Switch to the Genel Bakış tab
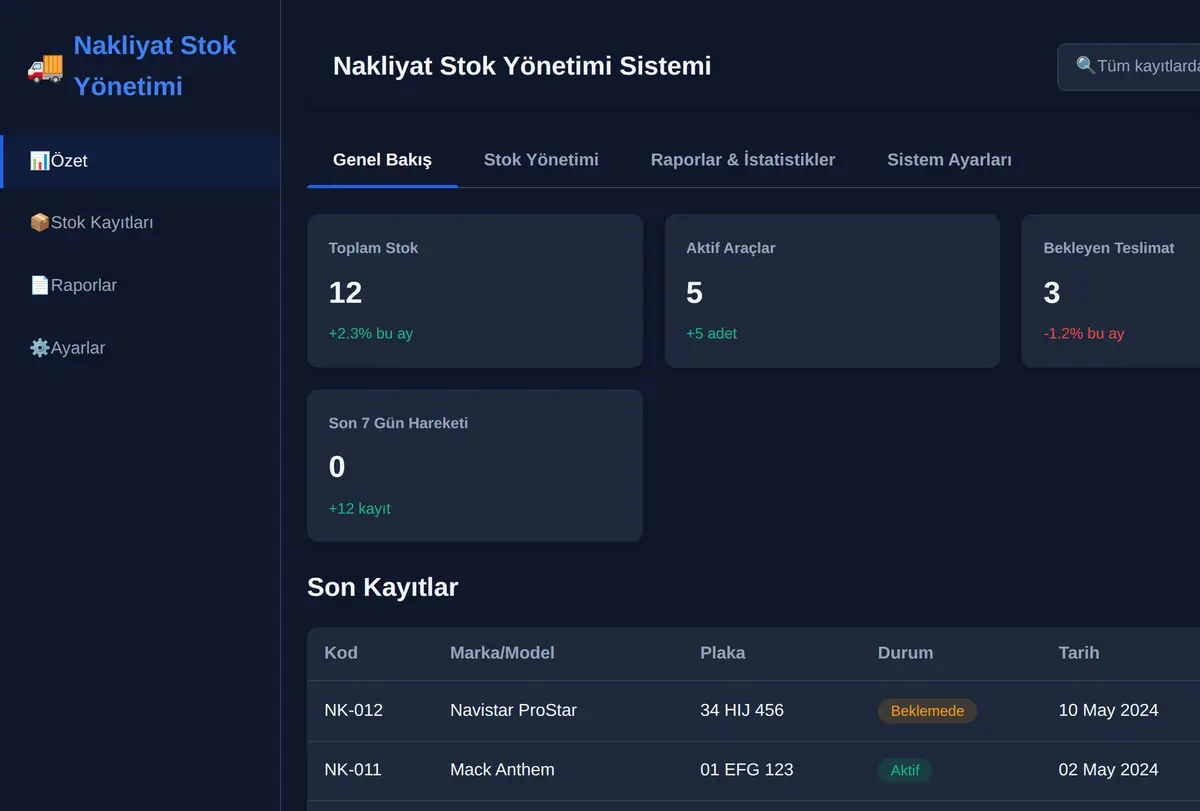Viewport: 1200px width, 811px height. point(382,160)
